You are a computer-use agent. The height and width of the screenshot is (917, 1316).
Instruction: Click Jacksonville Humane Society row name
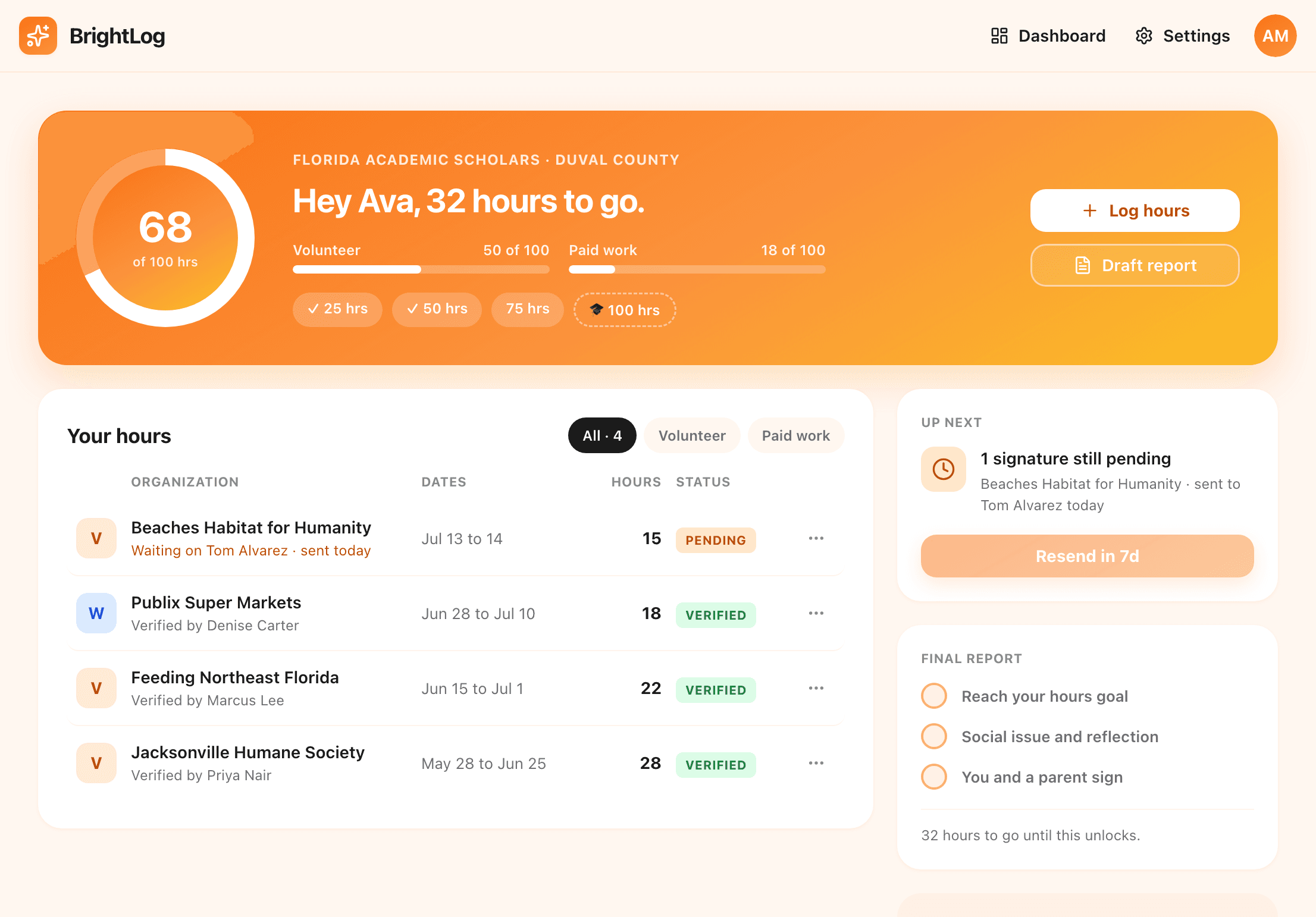click(x=248, y=752)
